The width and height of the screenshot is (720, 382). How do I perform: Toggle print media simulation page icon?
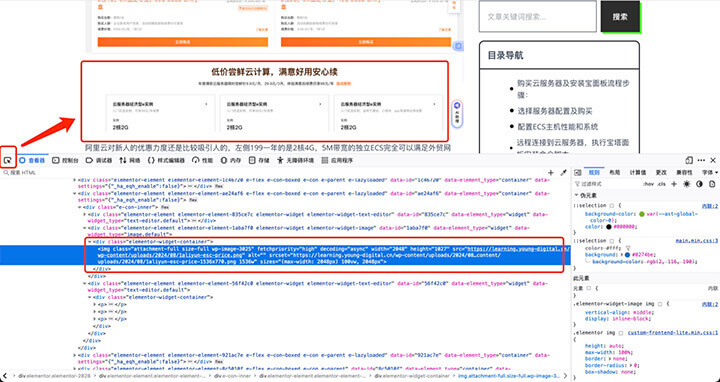tap(712, 184)
